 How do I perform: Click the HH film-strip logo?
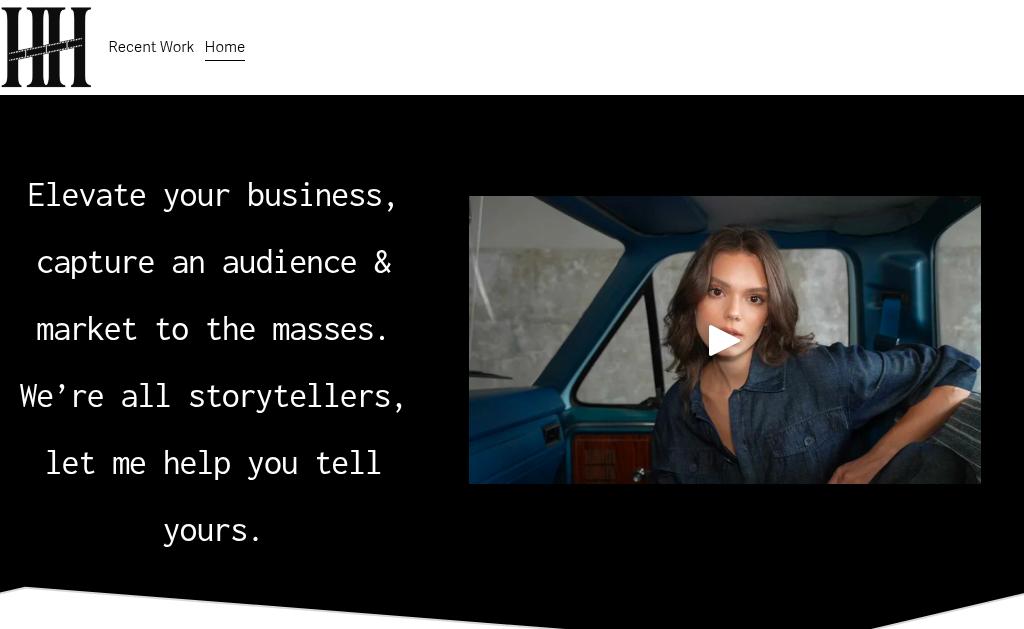point(46,47)
